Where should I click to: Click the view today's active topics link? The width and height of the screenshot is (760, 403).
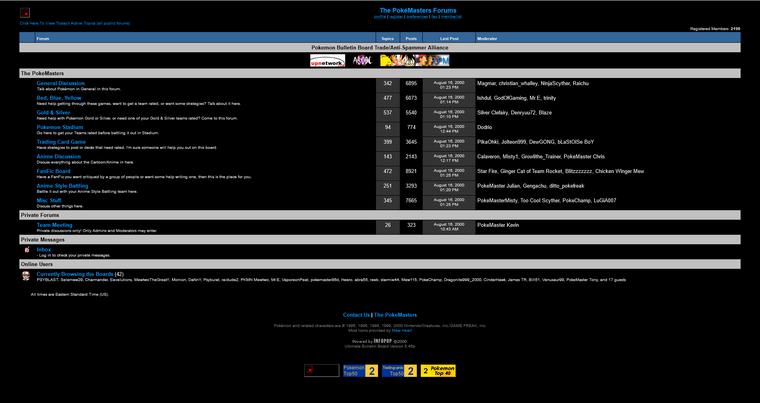pyautogui.click(x=75, y=23)
